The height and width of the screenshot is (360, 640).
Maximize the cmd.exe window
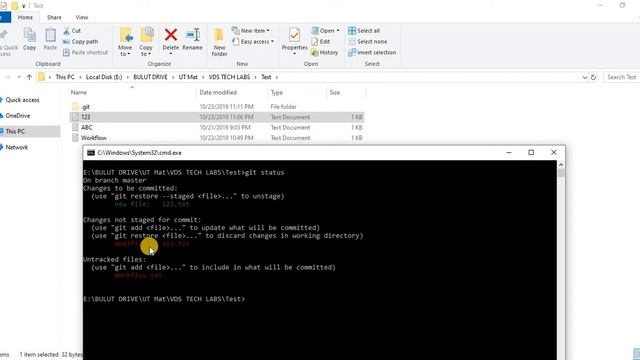coord(531,152)
